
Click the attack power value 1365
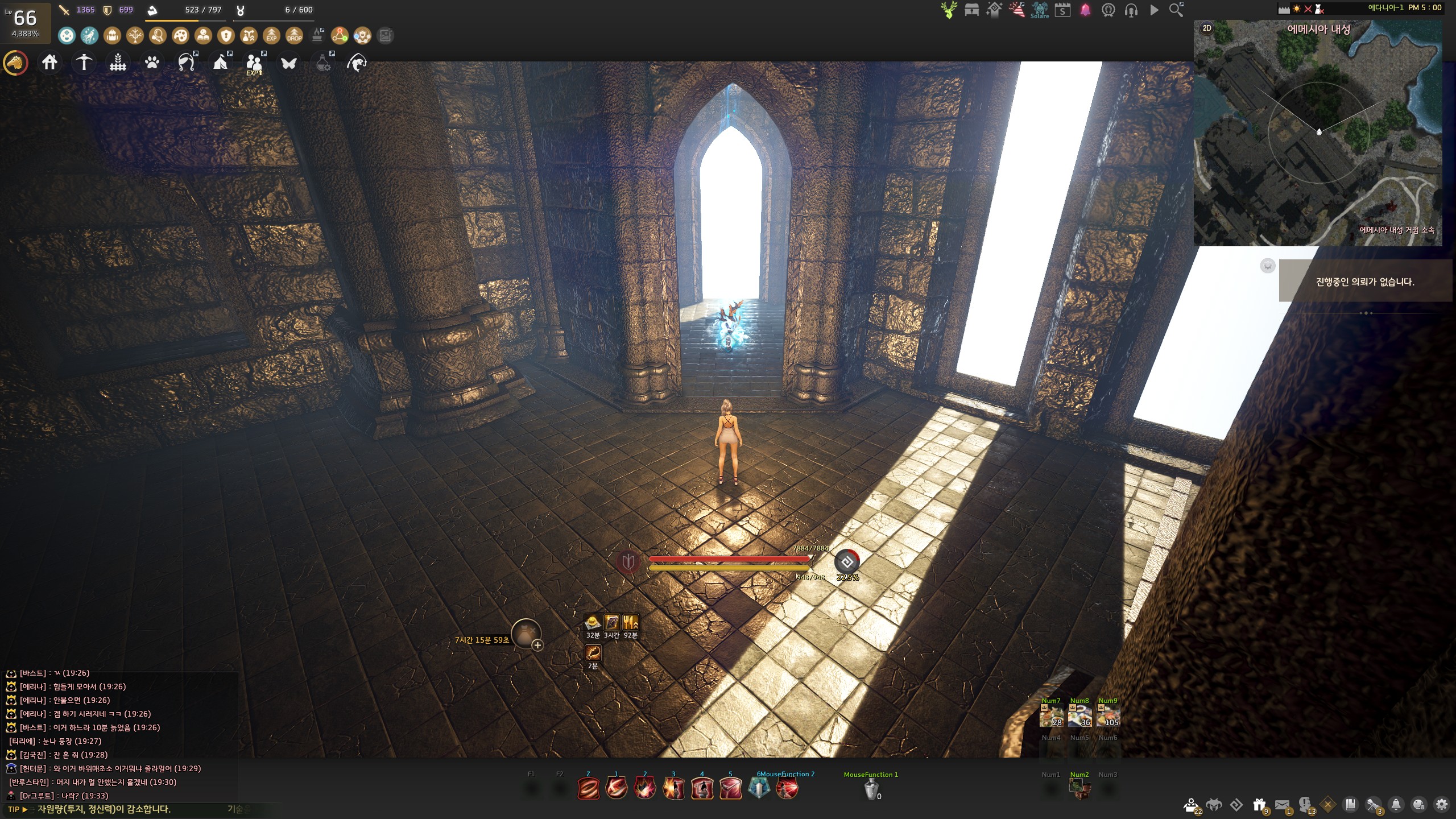point(85,10)
